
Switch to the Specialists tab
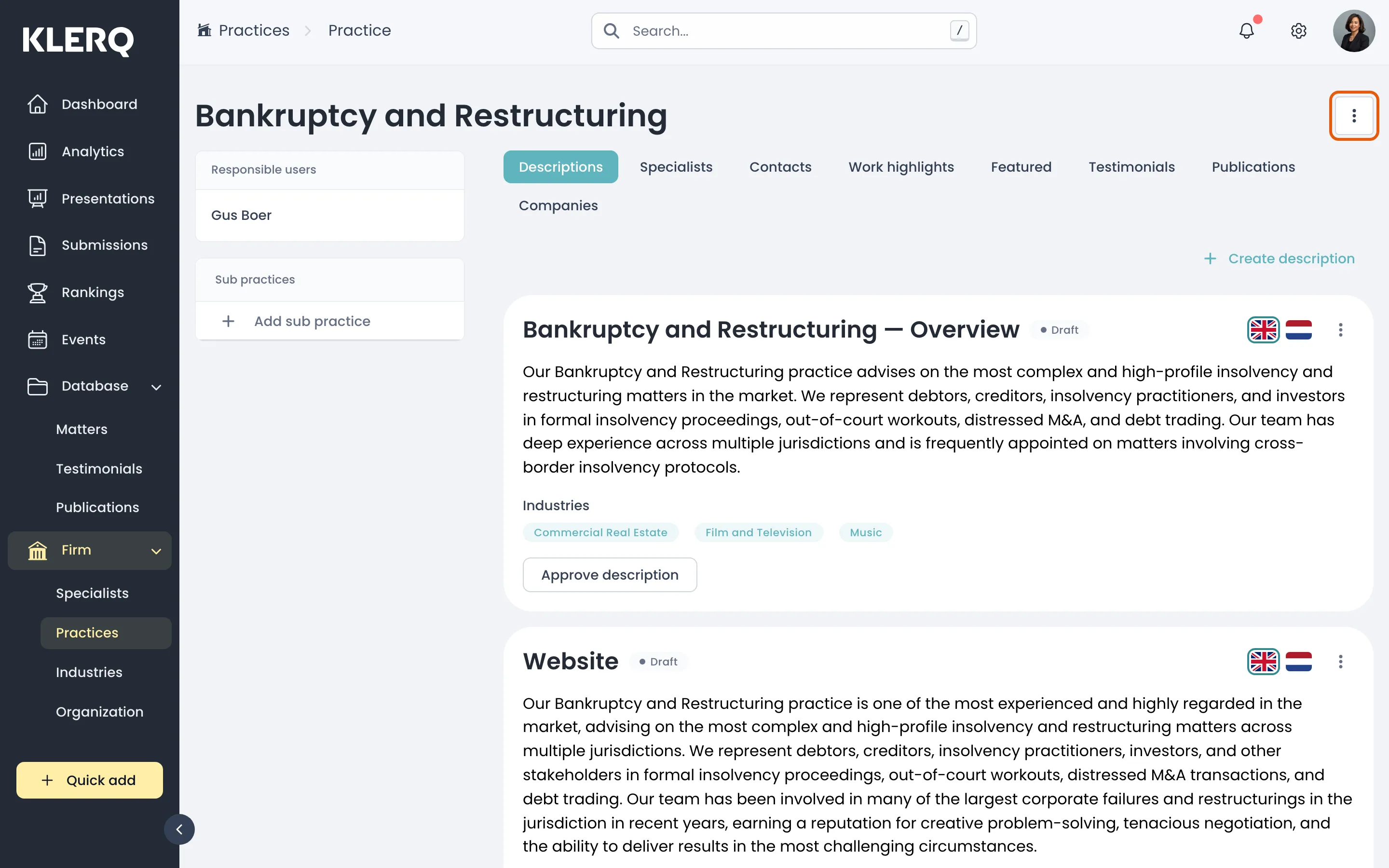(x=676, y=167)
